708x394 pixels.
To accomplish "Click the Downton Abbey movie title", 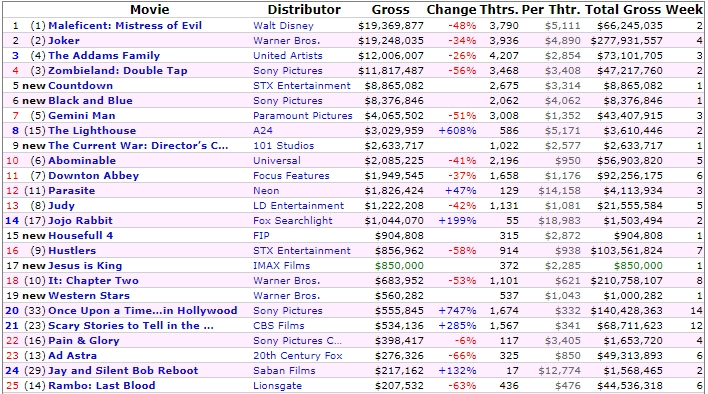I will (x=93, y=176).
